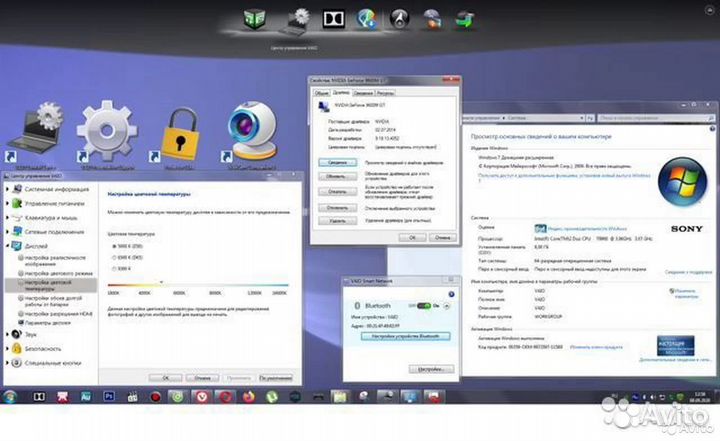Select the 6500 K (D65) radio button
The image size is (720, 441).
tap(114, 257)
